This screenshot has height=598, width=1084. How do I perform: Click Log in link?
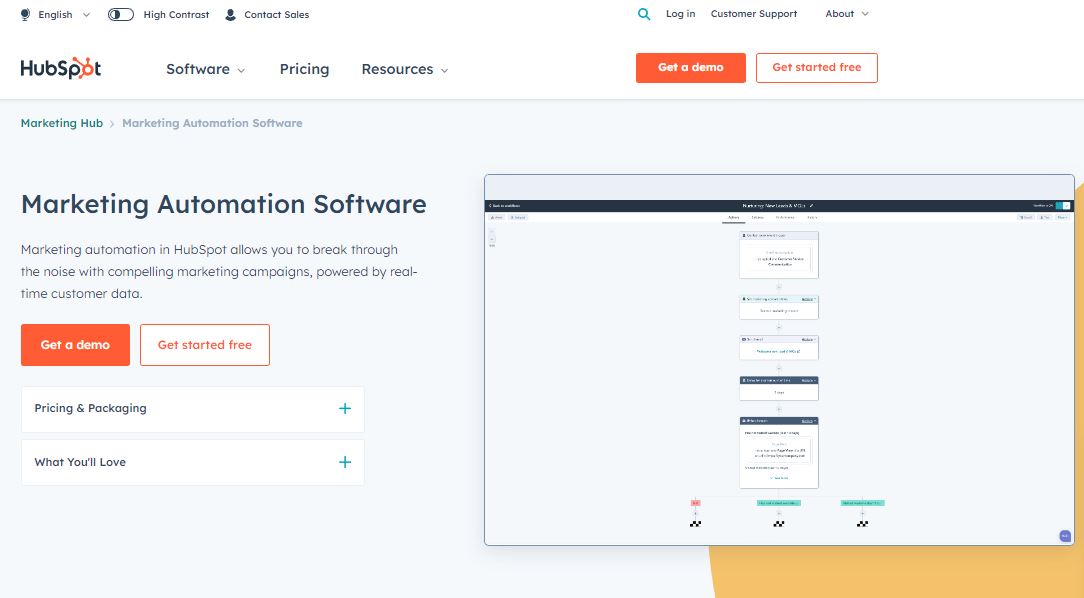pos(680,14)
